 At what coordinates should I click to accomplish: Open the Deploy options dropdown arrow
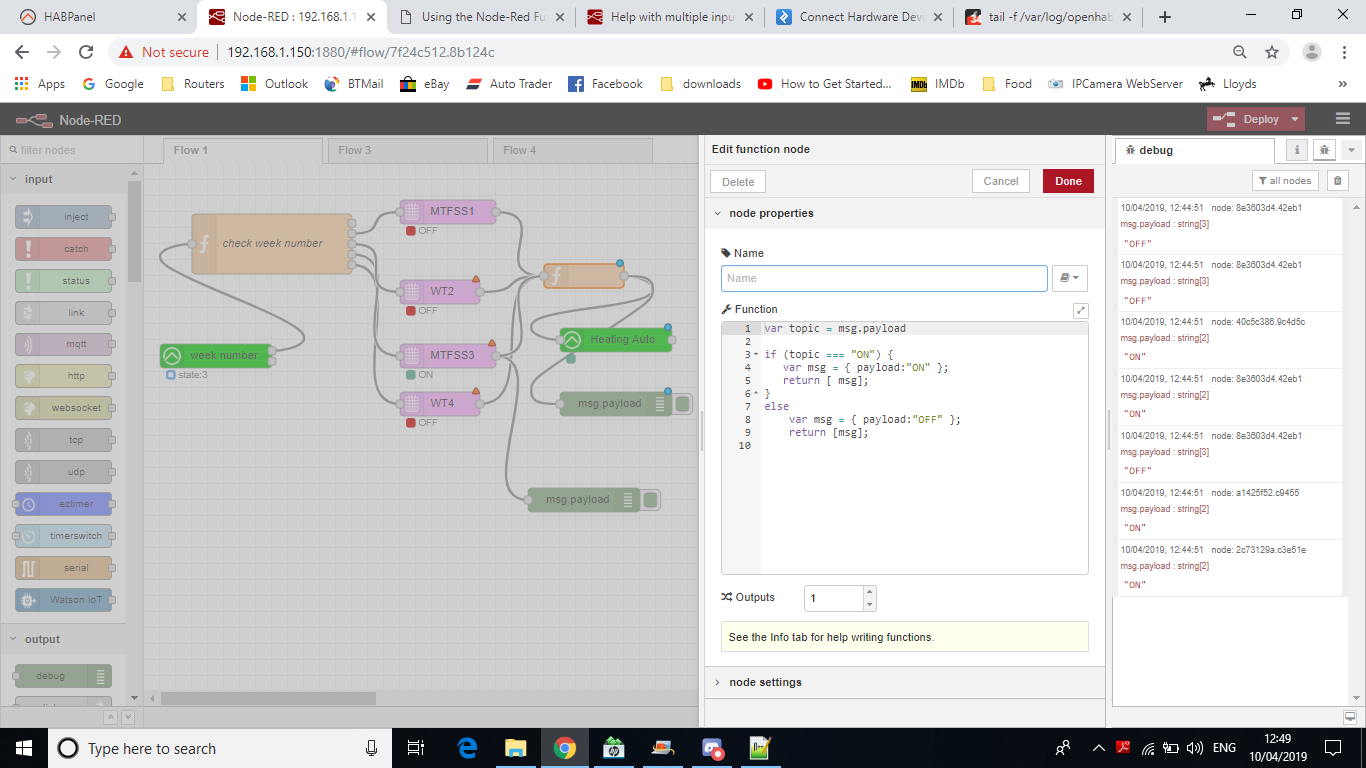pos(1295,119)
